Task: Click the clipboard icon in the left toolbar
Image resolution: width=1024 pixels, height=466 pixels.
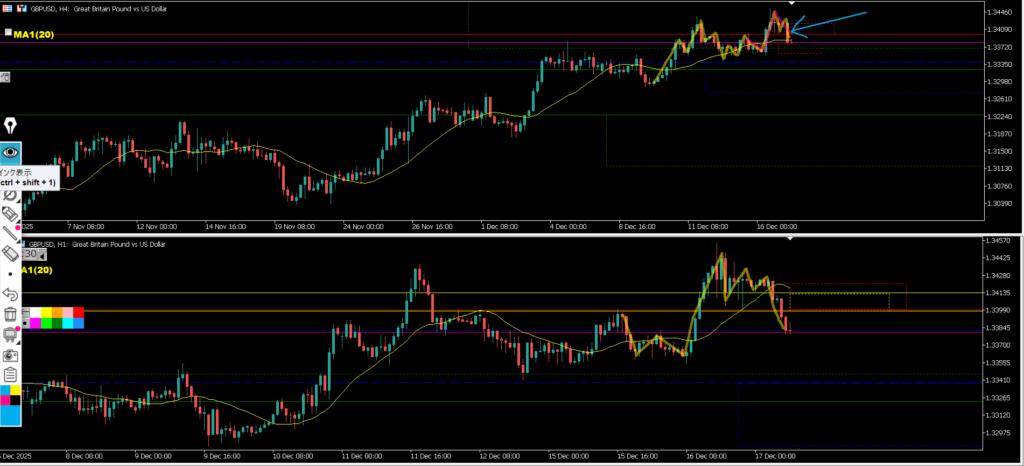Action: 11,375
